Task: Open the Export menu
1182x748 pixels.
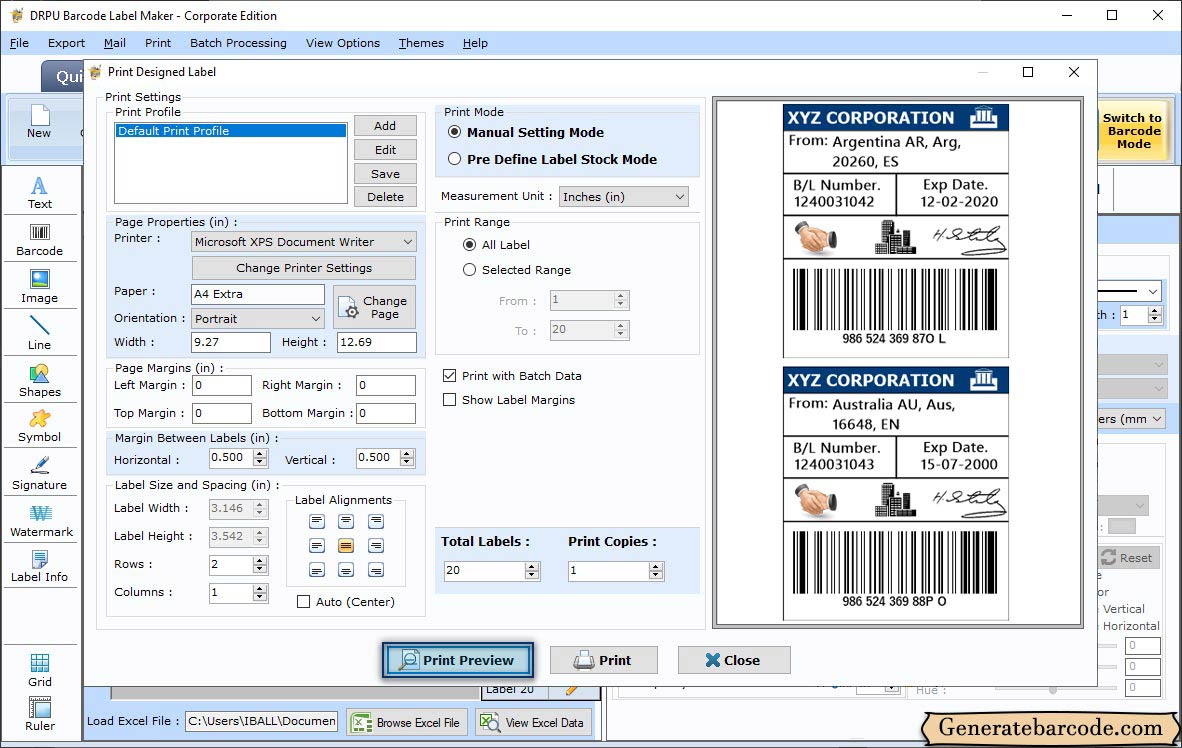Action: [x=66, y=43]
